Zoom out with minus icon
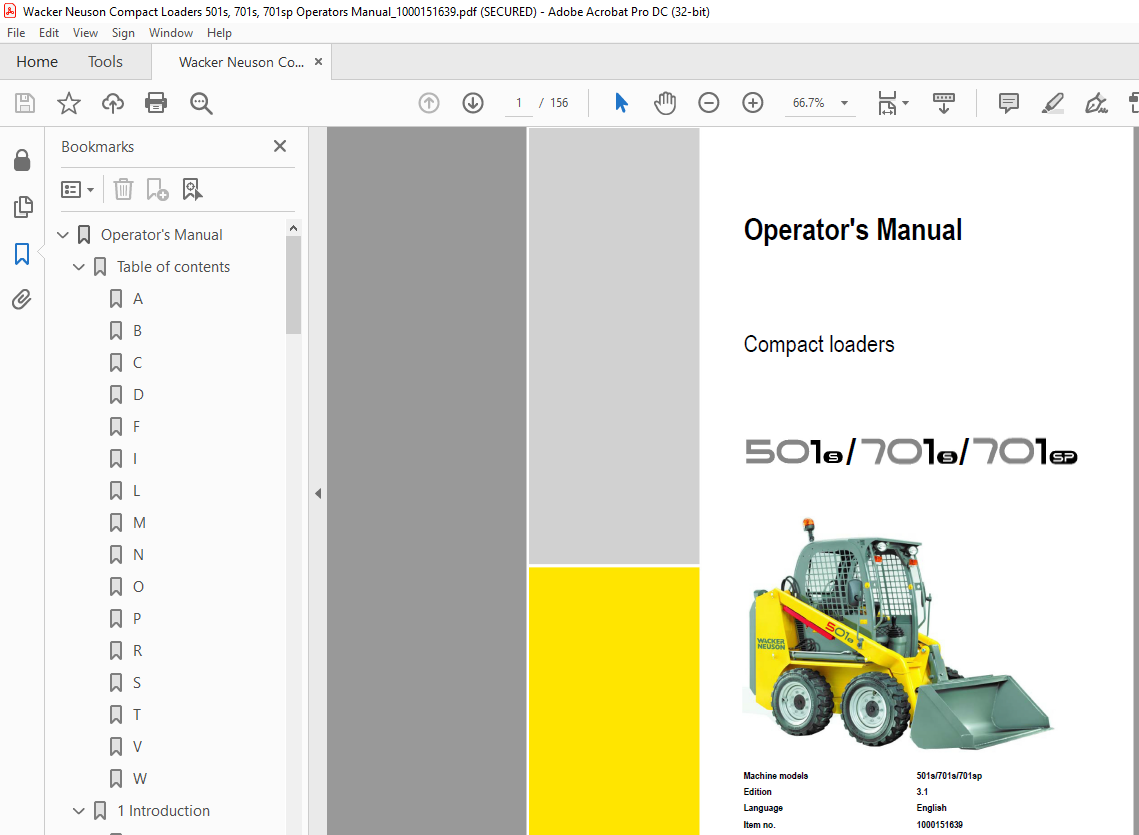The image size is (1139, 835). [x=709, y=103]
